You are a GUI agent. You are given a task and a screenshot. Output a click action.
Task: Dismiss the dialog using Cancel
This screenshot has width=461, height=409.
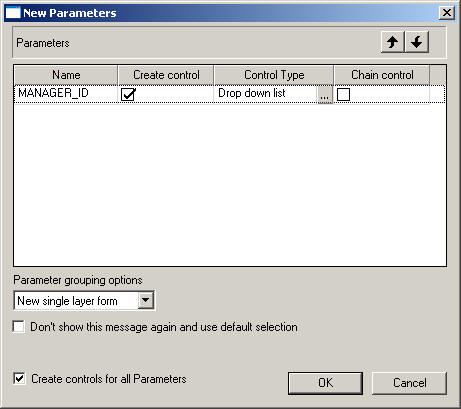point(409,383)
